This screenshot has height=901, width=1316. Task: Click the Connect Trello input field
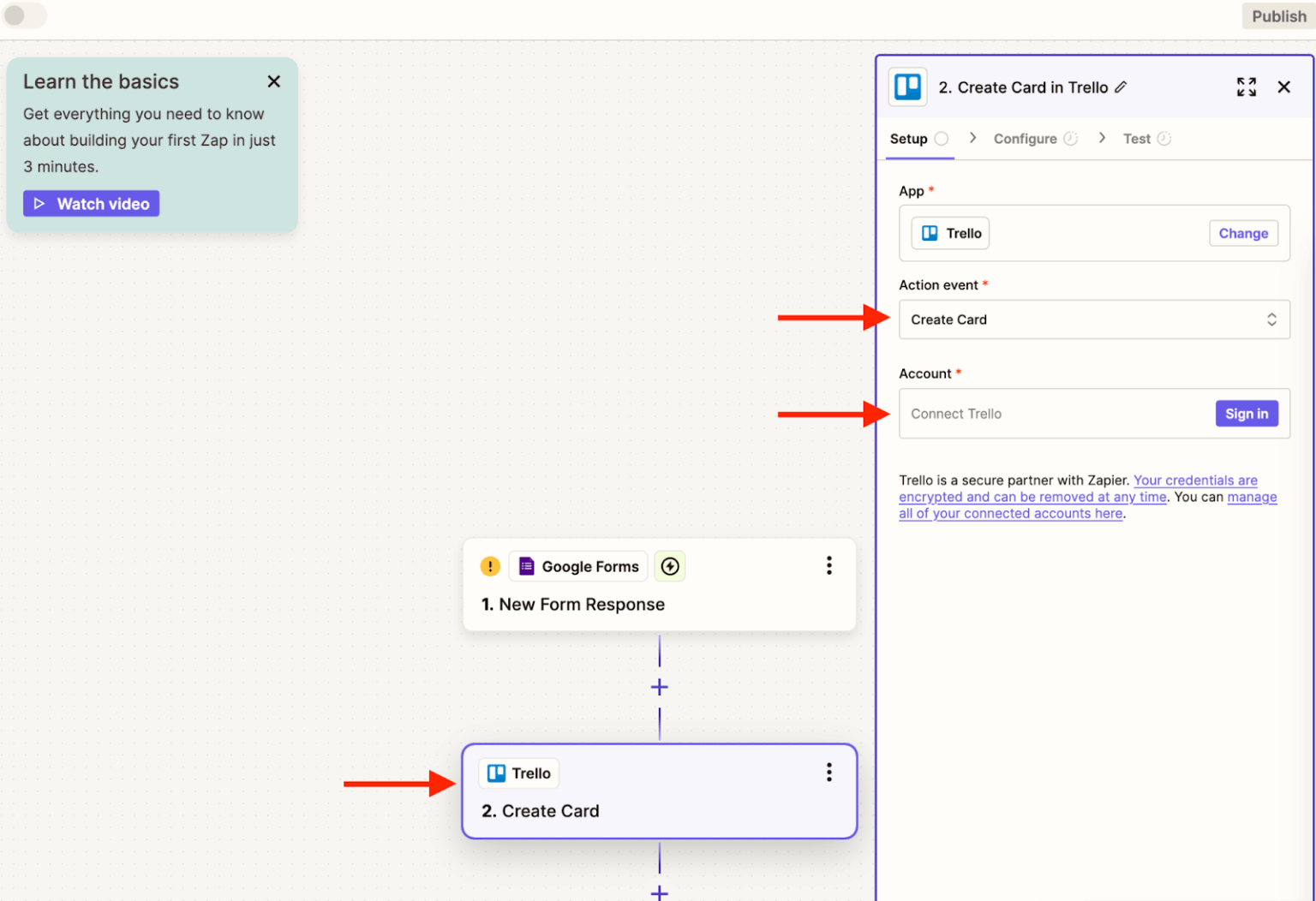[1028, 414]
